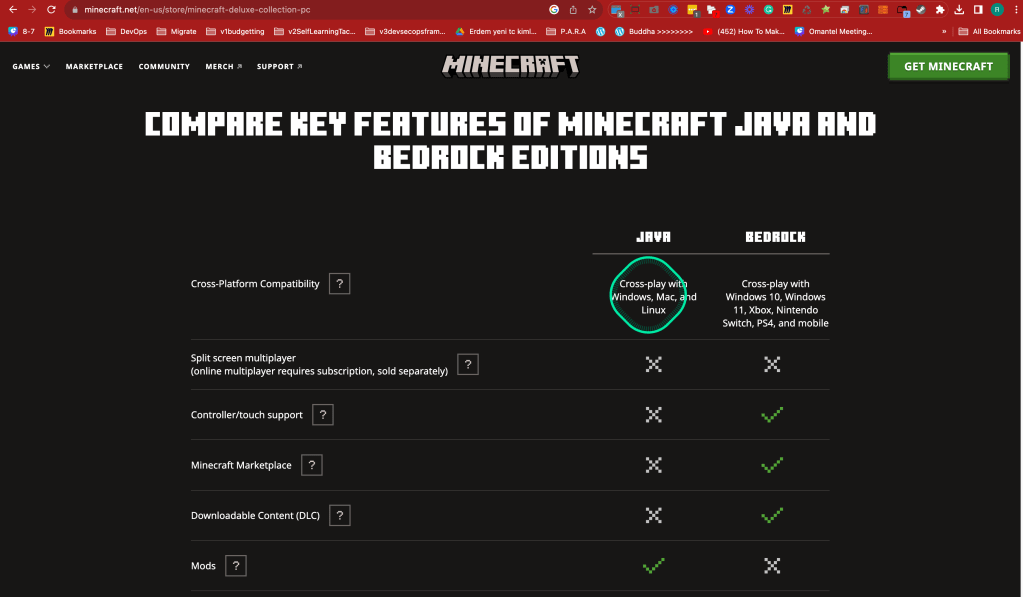
Task: Click the Java checkmark in the Mods row
Action: click(x=653, y=566)
